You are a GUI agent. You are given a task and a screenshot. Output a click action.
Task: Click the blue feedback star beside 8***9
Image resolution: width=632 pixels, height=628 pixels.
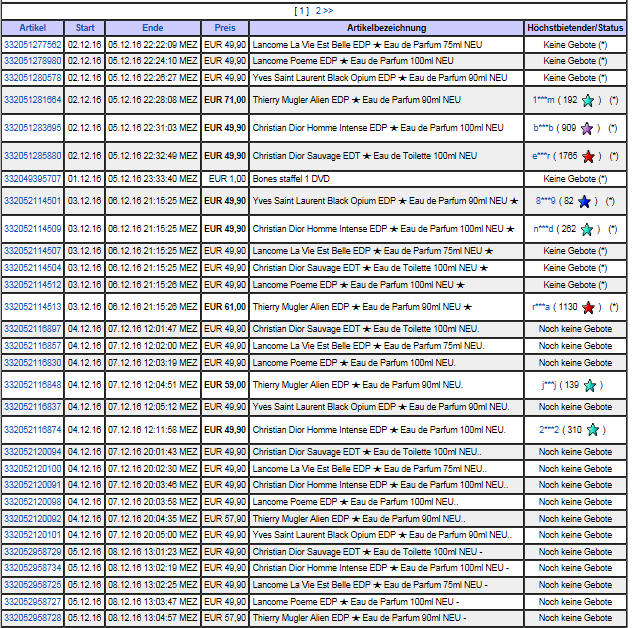(584, 201)
